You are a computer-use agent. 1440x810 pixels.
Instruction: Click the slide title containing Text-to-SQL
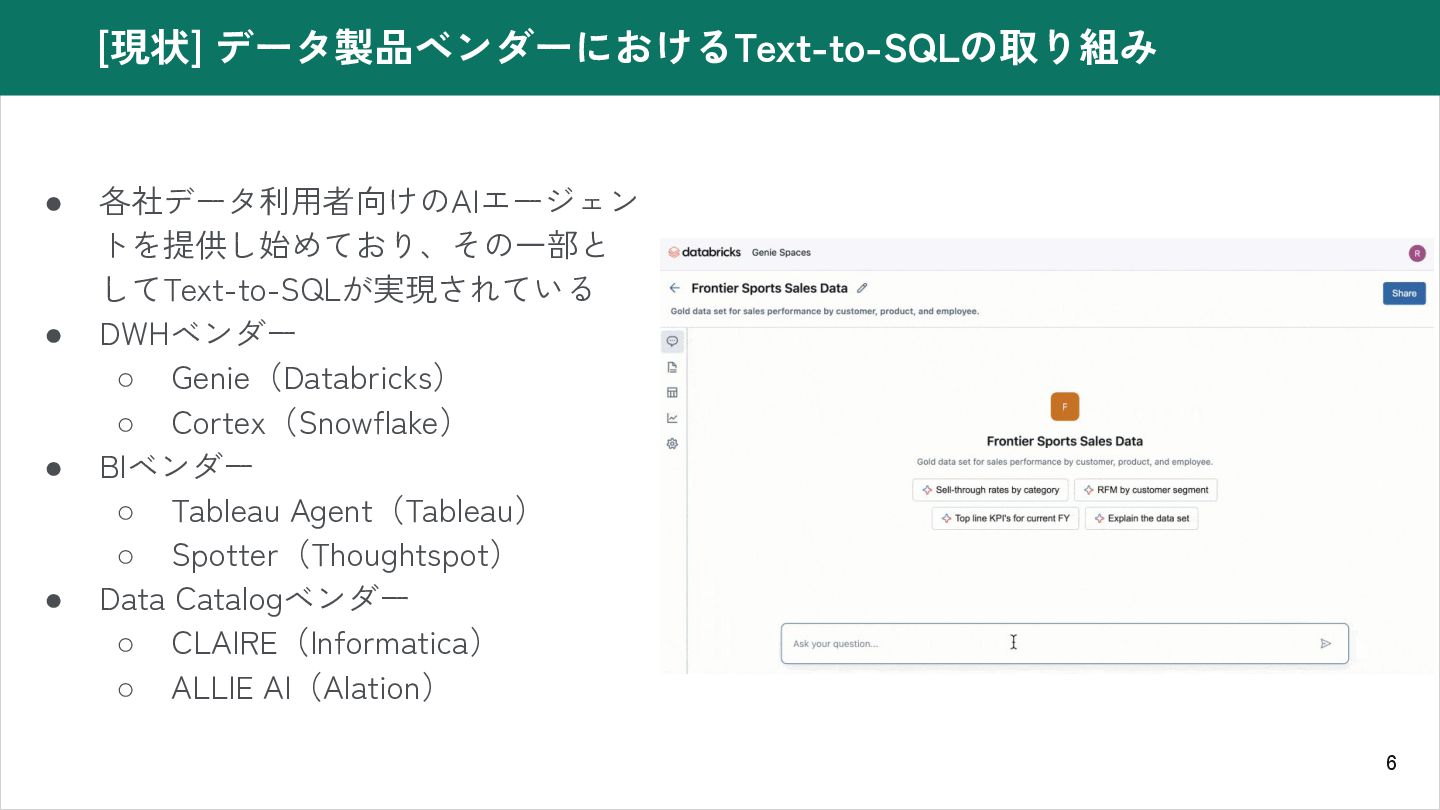(x=628, y=47)
